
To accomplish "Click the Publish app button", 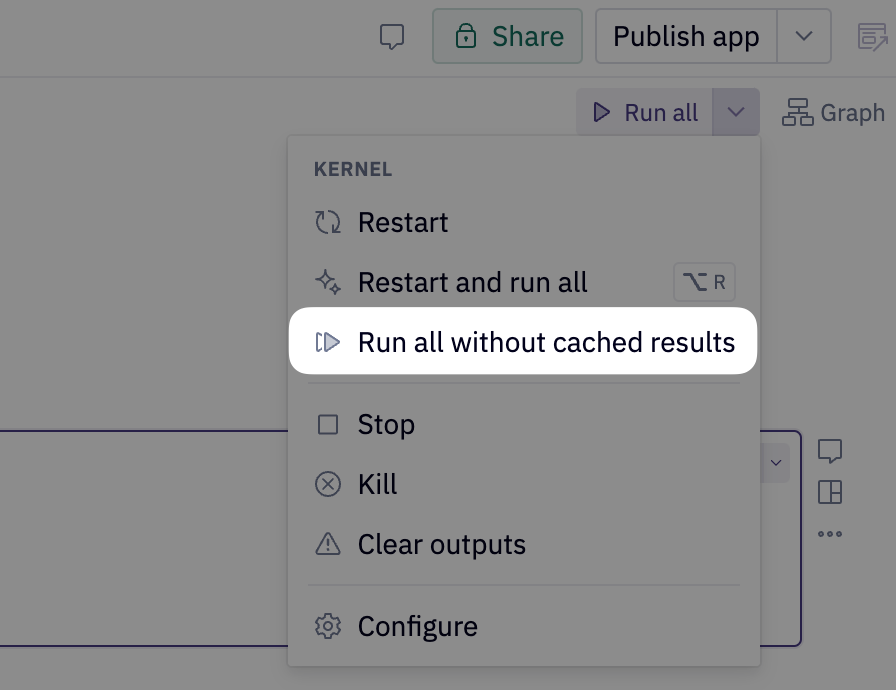I will pos(686,36).
